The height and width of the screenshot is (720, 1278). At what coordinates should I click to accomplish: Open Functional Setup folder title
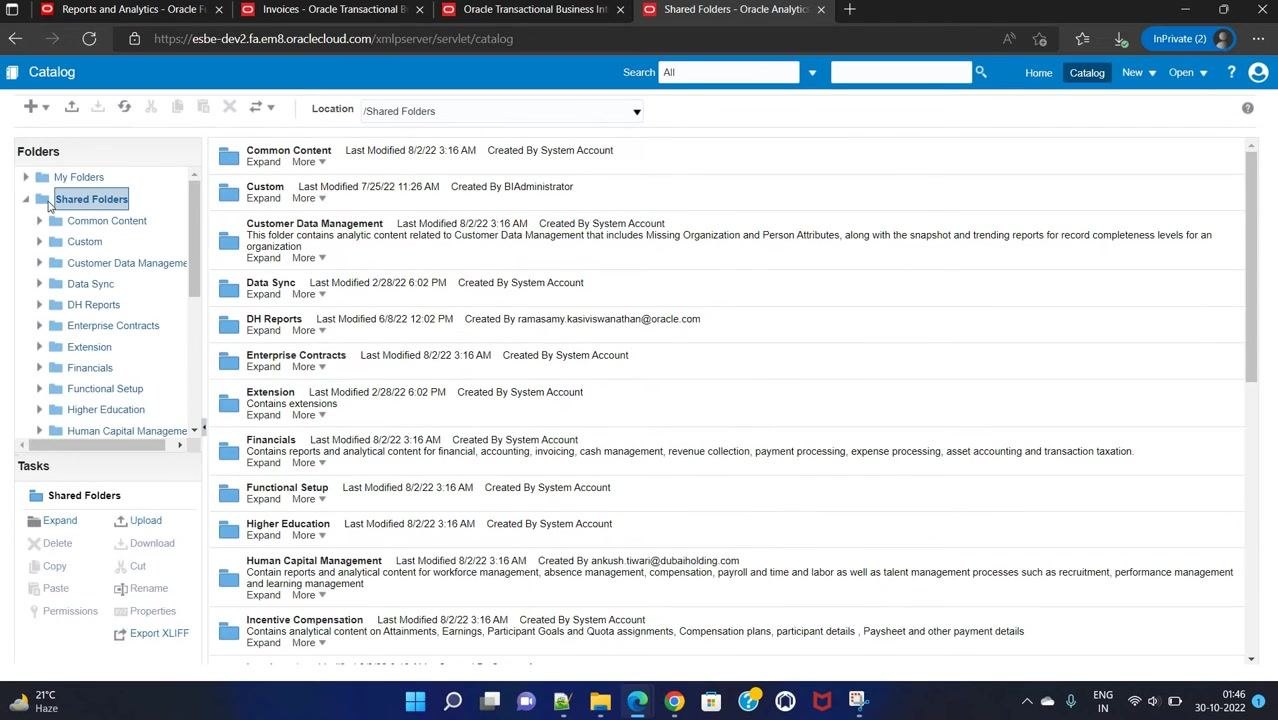click(287, 488)
